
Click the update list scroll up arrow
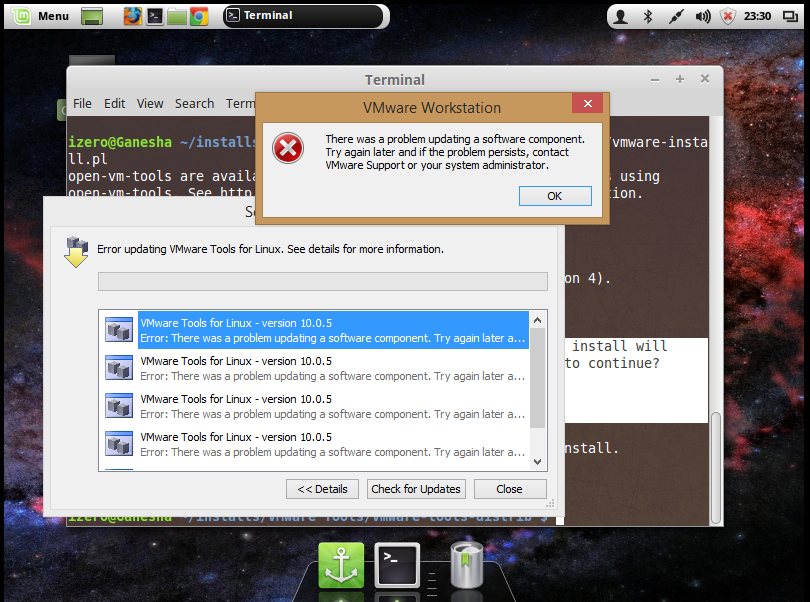point(537,320)
